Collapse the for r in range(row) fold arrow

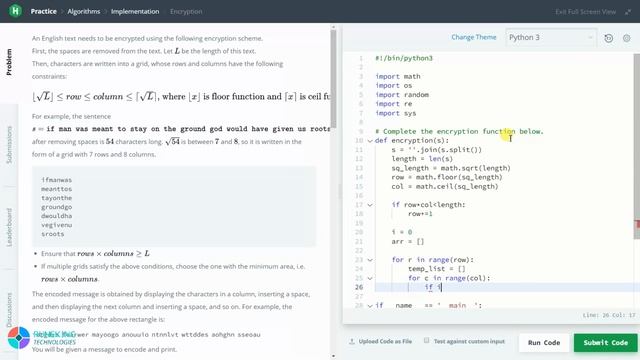tap(370, 260)
